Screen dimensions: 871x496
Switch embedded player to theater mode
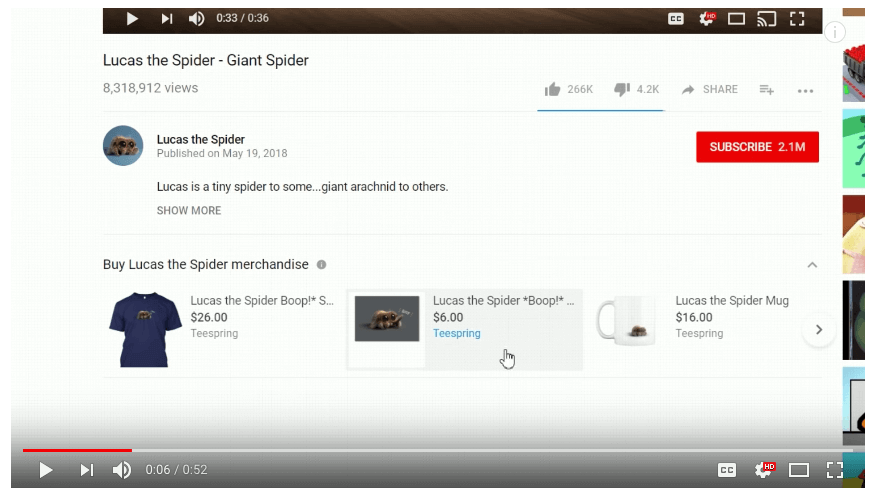click(737, 19)
